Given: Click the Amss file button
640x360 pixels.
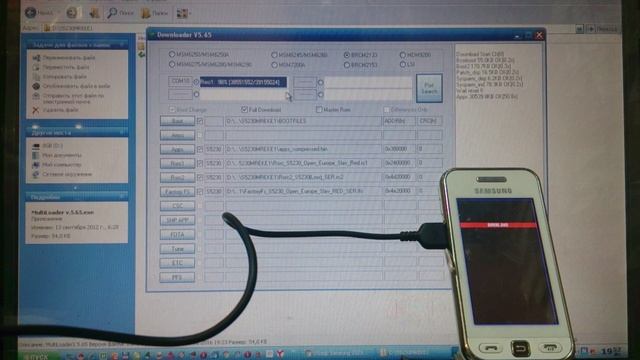Looking at the screenshot, I should click(x=177, y=135).
